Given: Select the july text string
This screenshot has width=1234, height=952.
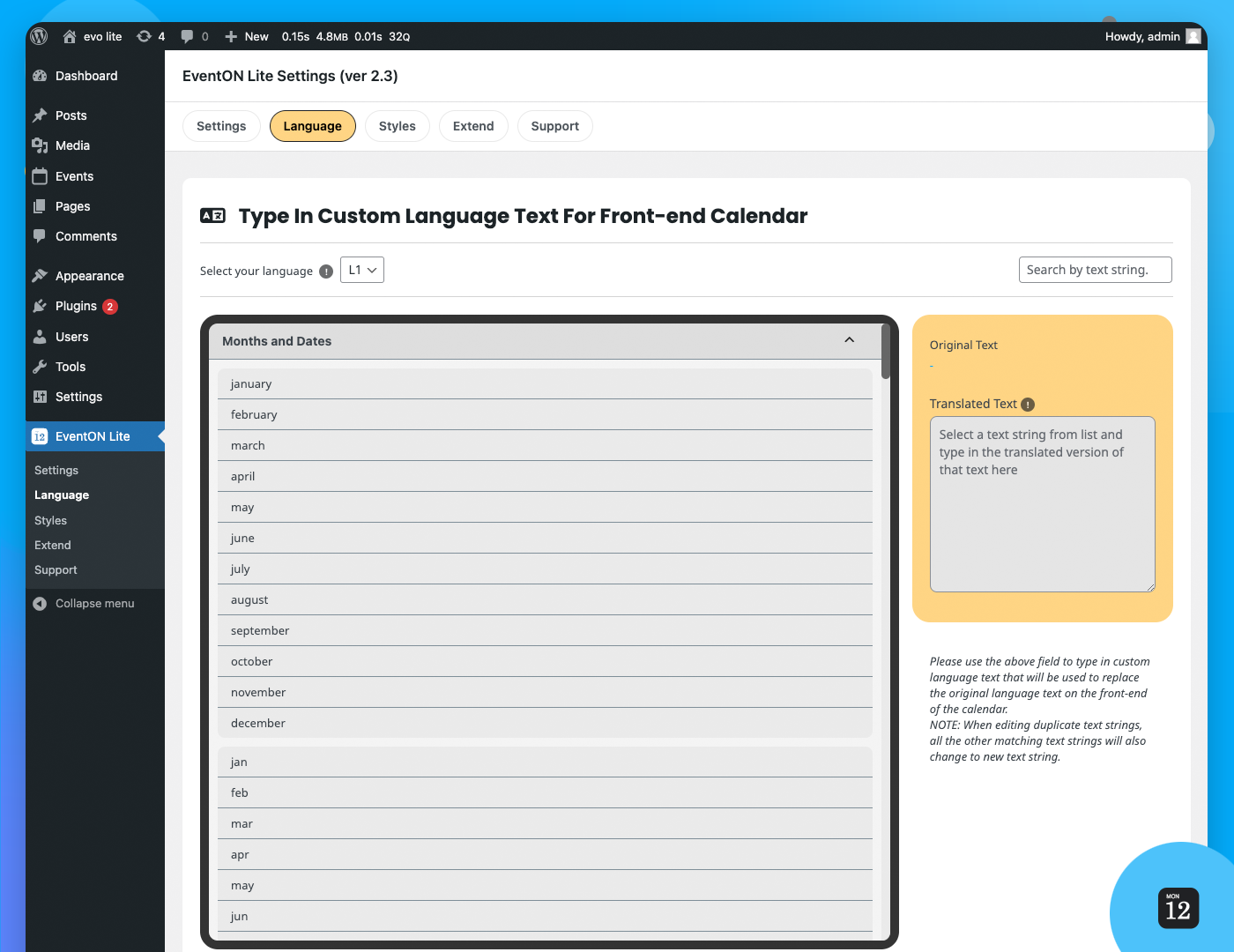Looking at the screenshot, I should (545, 569).
